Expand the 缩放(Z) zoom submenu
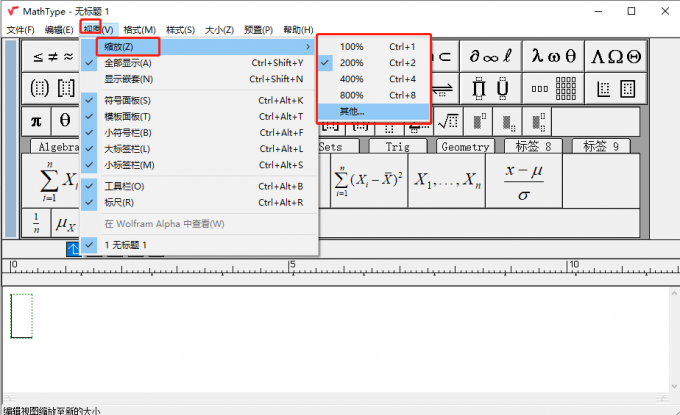680x415 pixels. [199, 46]
